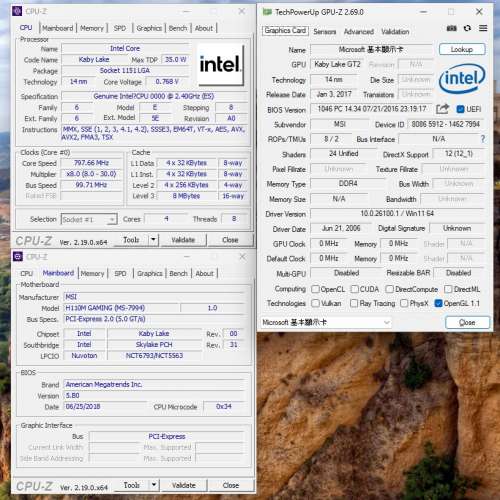Click Driver Version field value

click(397, 213)
